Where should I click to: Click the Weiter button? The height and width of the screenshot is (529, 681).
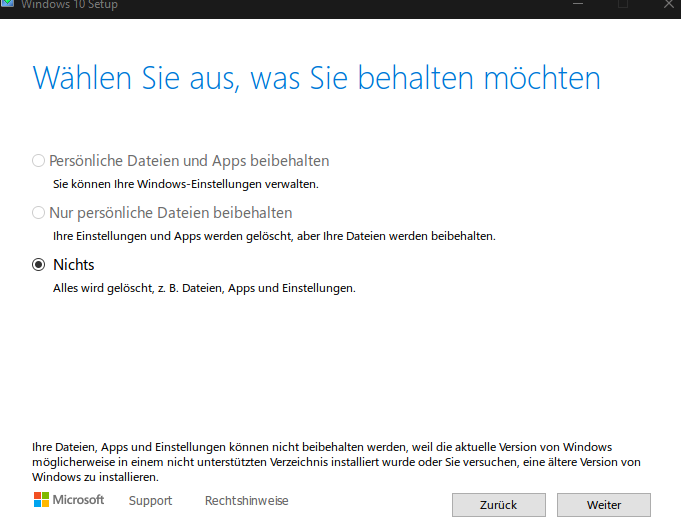point(604,505)
